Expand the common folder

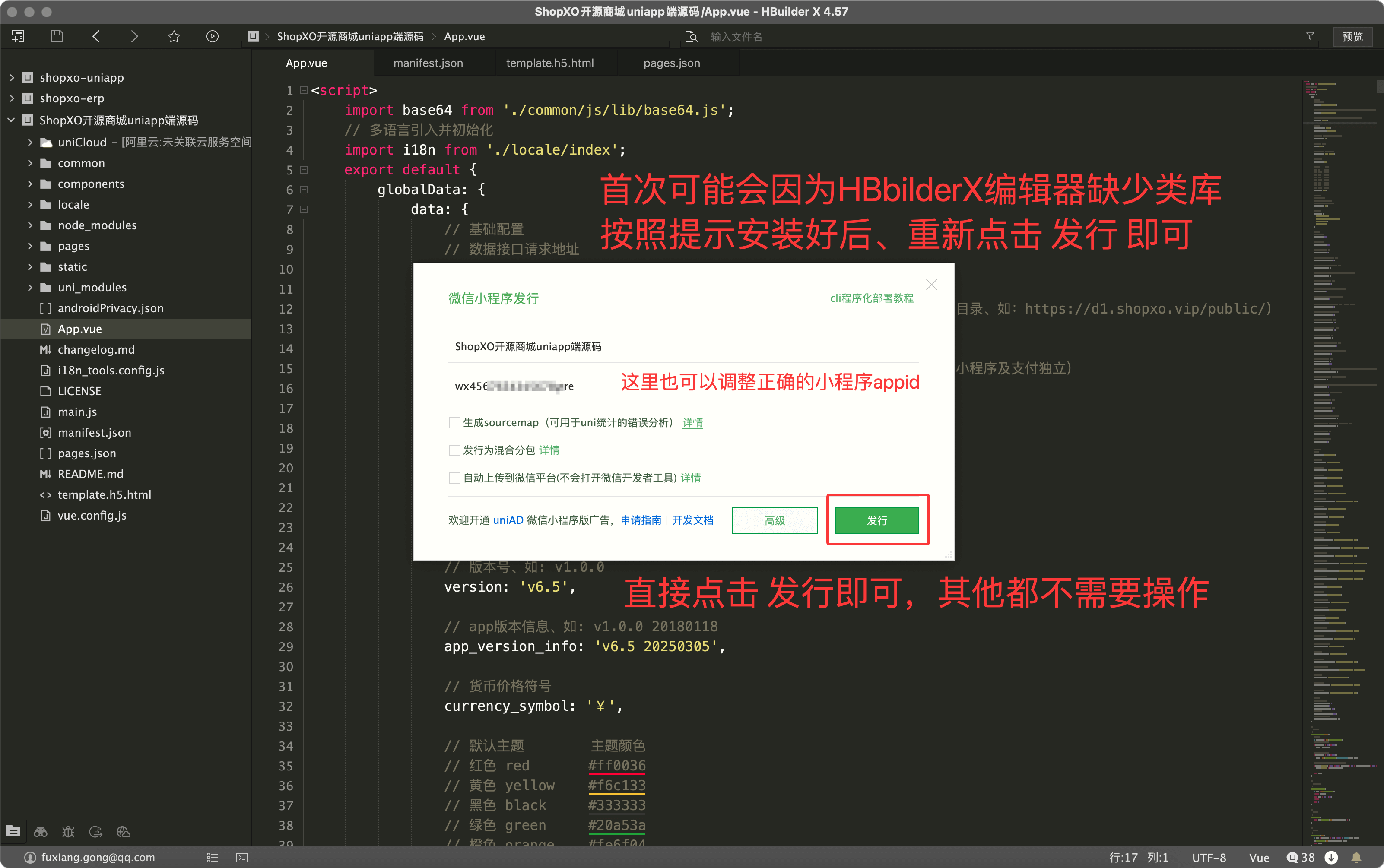[30, 163]
